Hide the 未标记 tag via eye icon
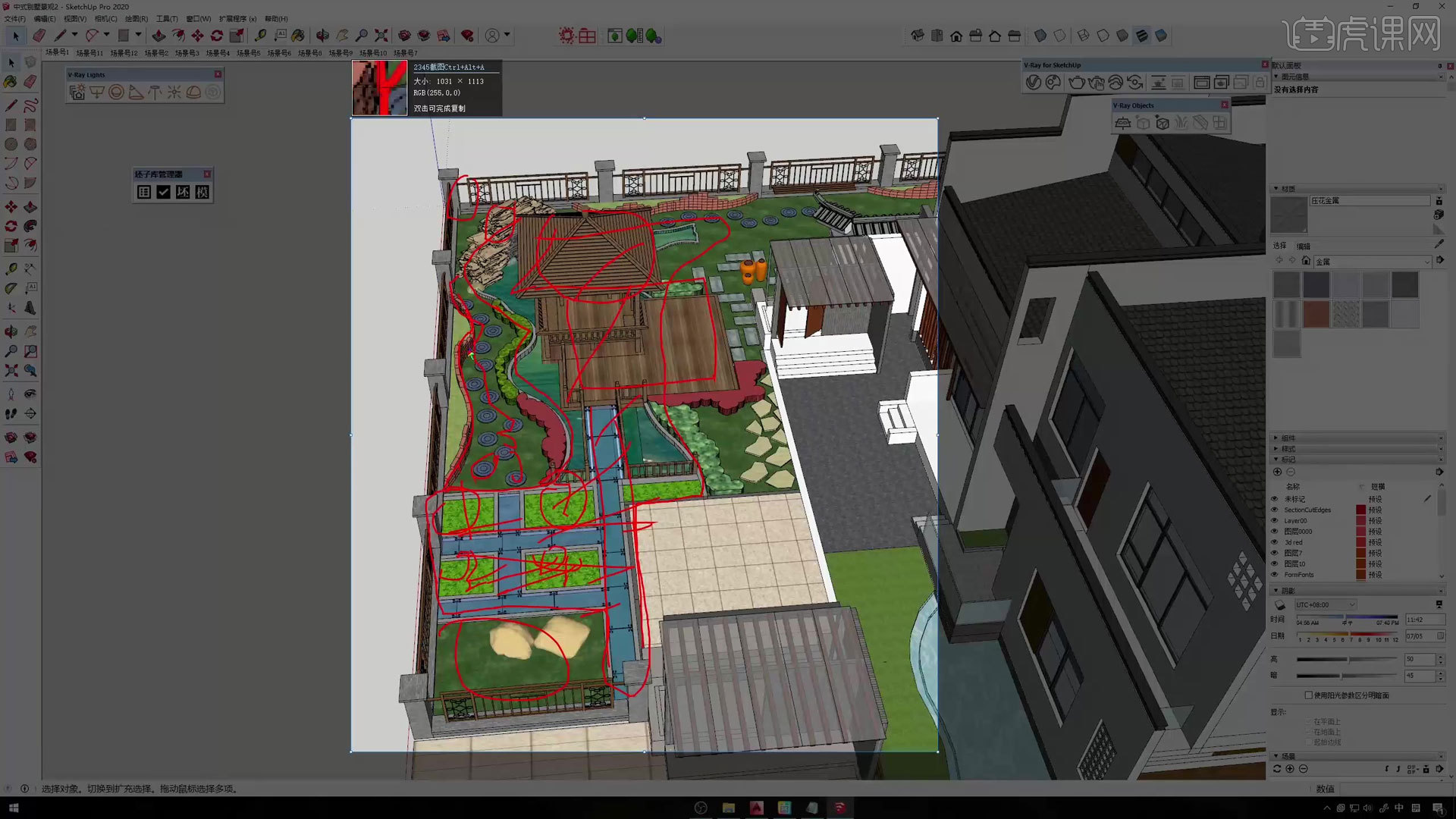Image resolution: width=1456 pixels, height=819 pixels. coord(1275,499)
